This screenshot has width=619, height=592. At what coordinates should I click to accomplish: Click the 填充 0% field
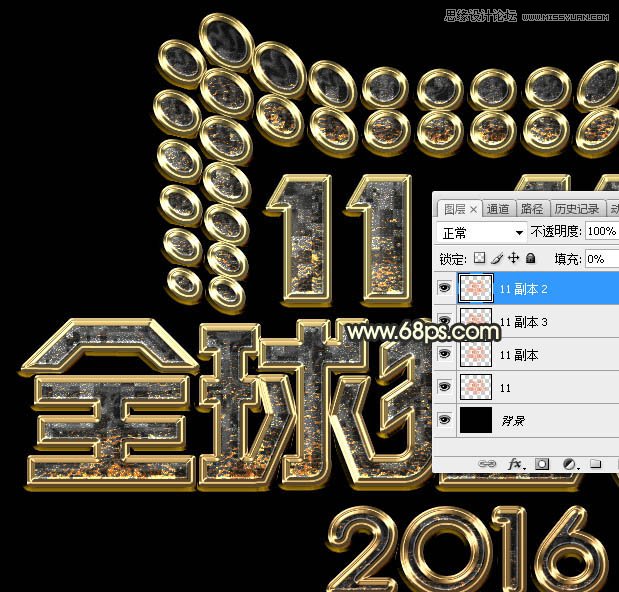(x=602, y=259)
